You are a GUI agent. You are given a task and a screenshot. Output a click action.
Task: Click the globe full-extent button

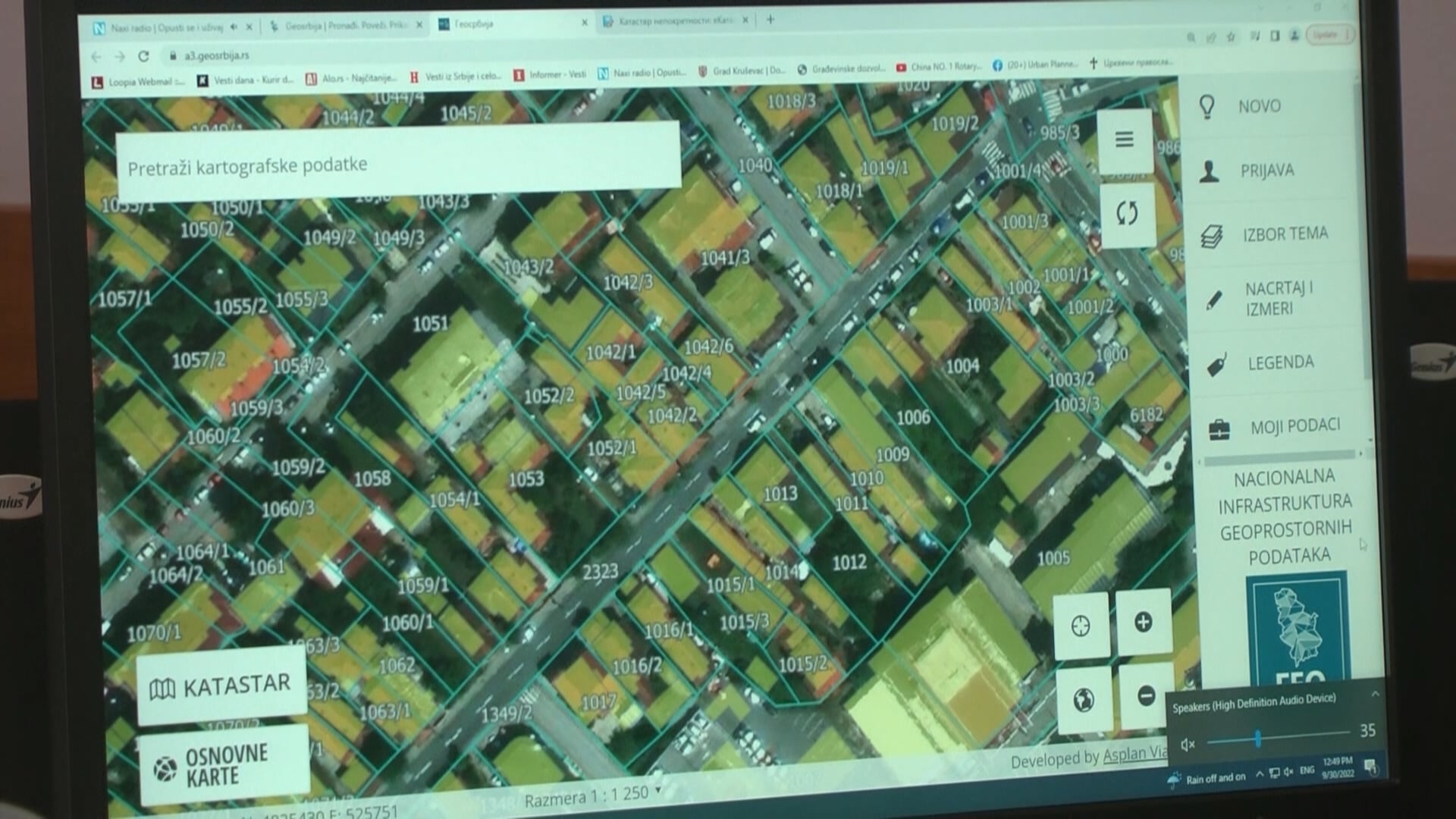tap(1083, 699)
